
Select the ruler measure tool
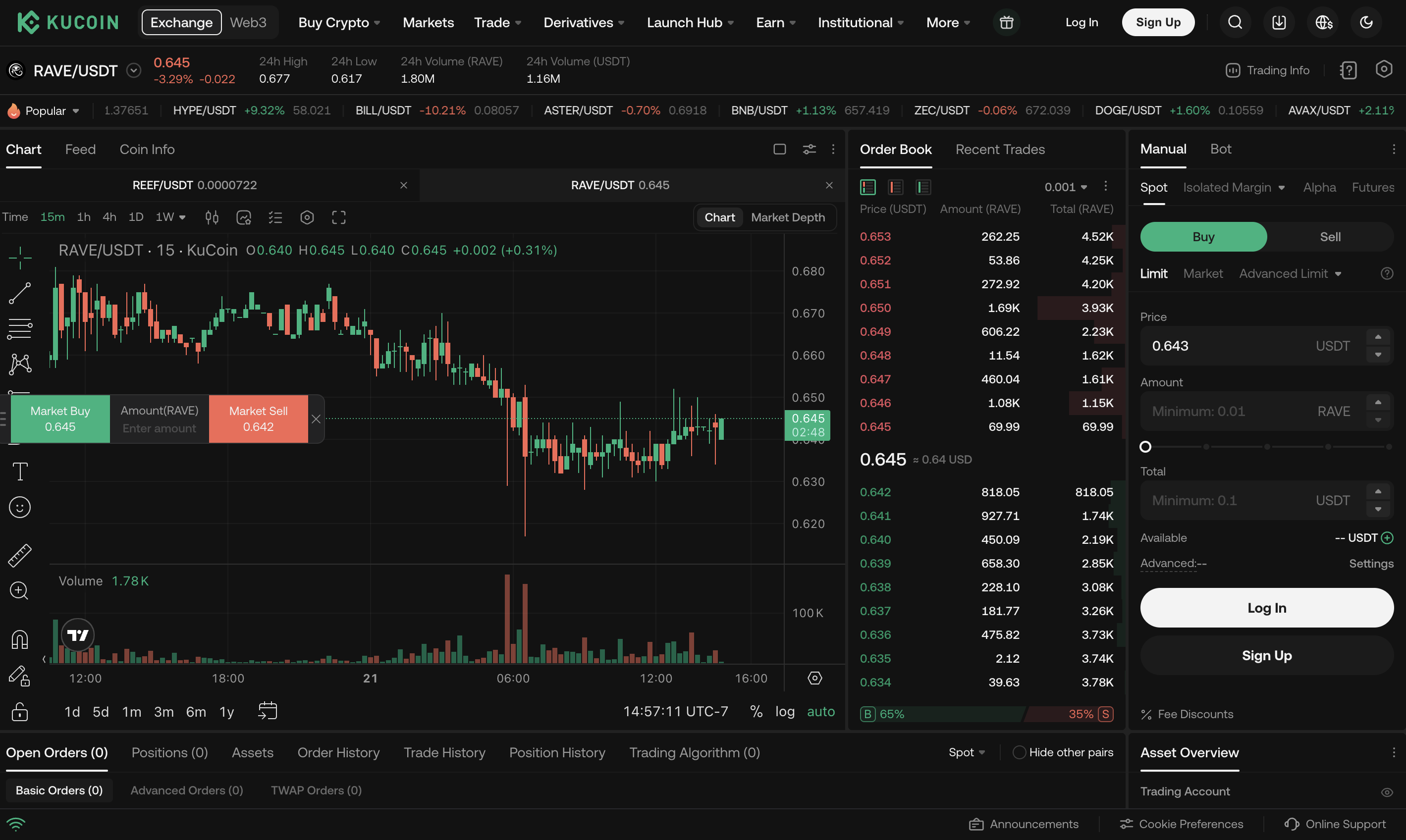pyautogui.click(x=20, y=555)
